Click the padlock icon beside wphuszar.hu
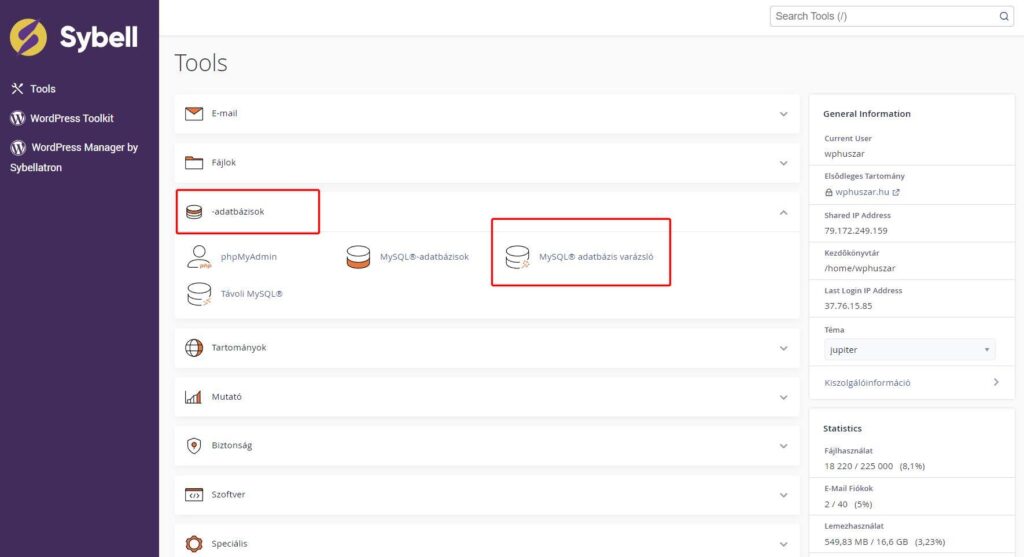1024x557 pixels. 828,193
